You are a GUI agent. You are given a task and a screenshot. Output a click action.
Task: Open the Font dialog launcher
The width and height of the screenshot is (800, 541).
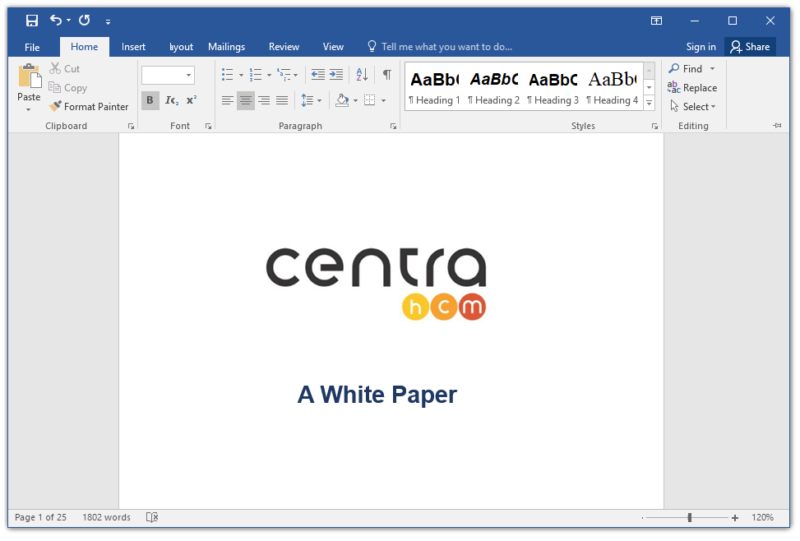[208, 126]
